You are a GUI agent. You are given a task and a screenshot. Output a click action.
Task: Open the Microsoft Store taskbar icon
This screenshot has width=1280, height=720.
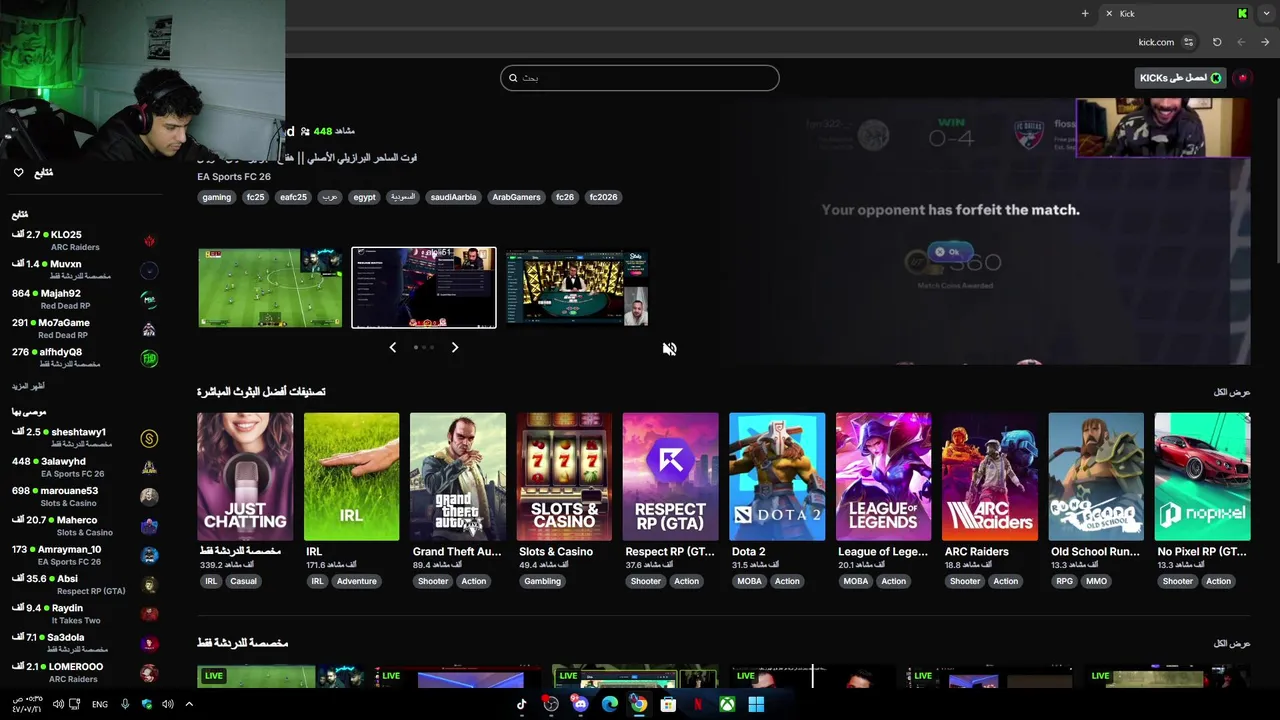tap(668, 704)
